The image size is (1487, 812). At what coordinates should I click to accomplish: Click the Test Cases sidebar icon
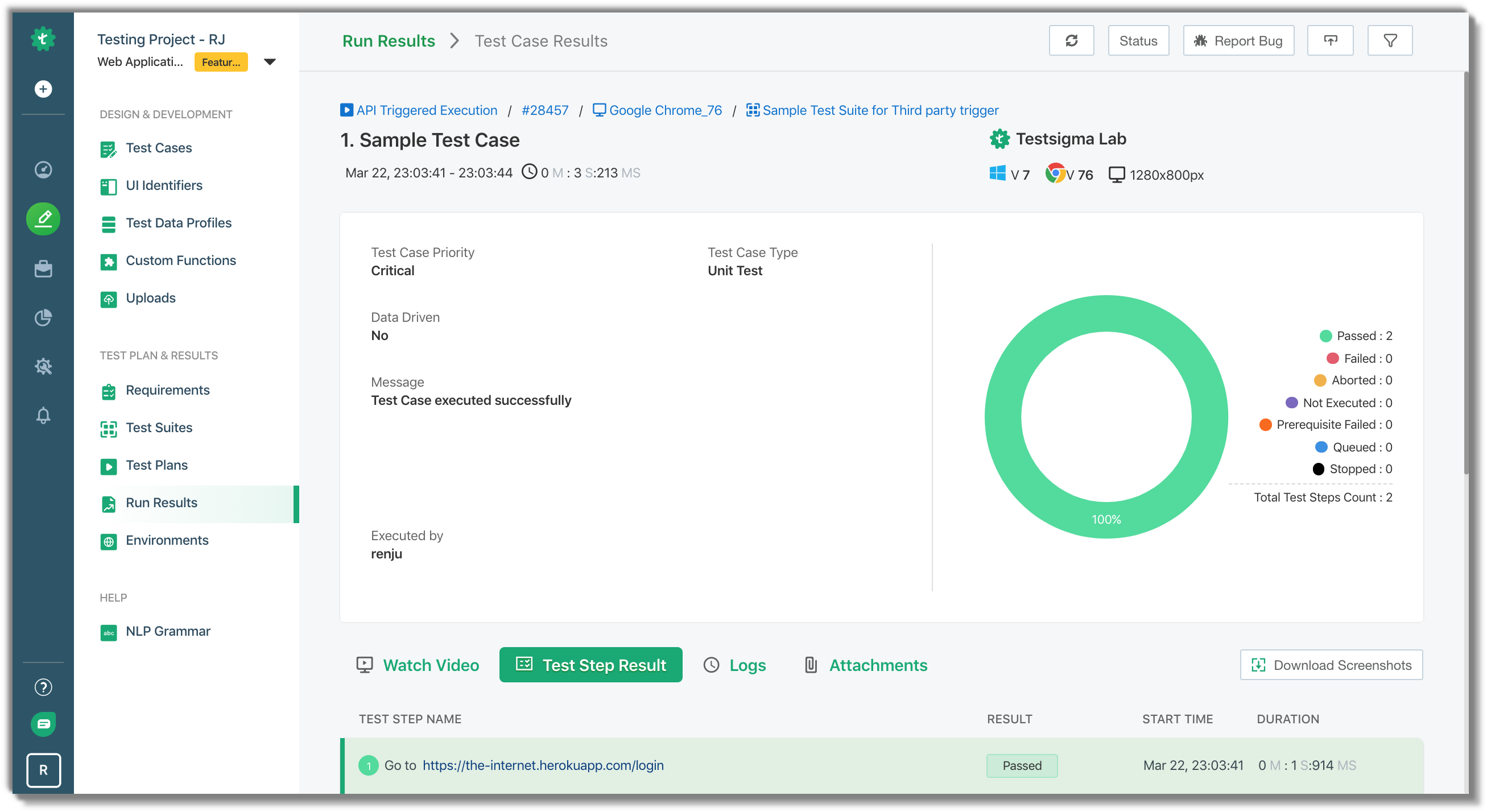tap(108, 149)
